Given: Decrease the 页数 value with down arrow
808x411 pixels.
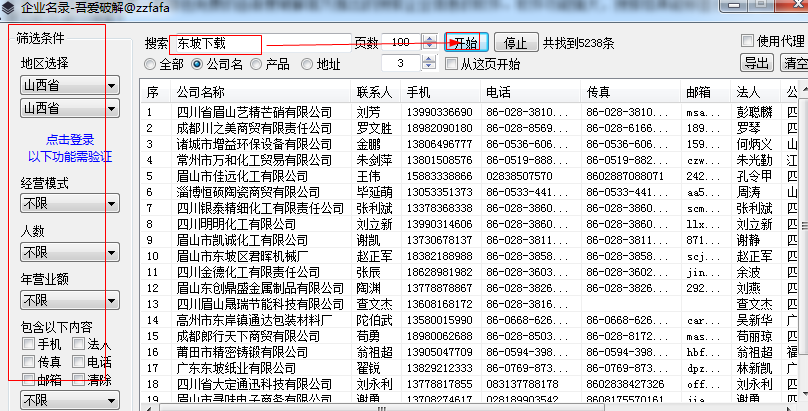Looking at the screenshot, I should point(429,47).
